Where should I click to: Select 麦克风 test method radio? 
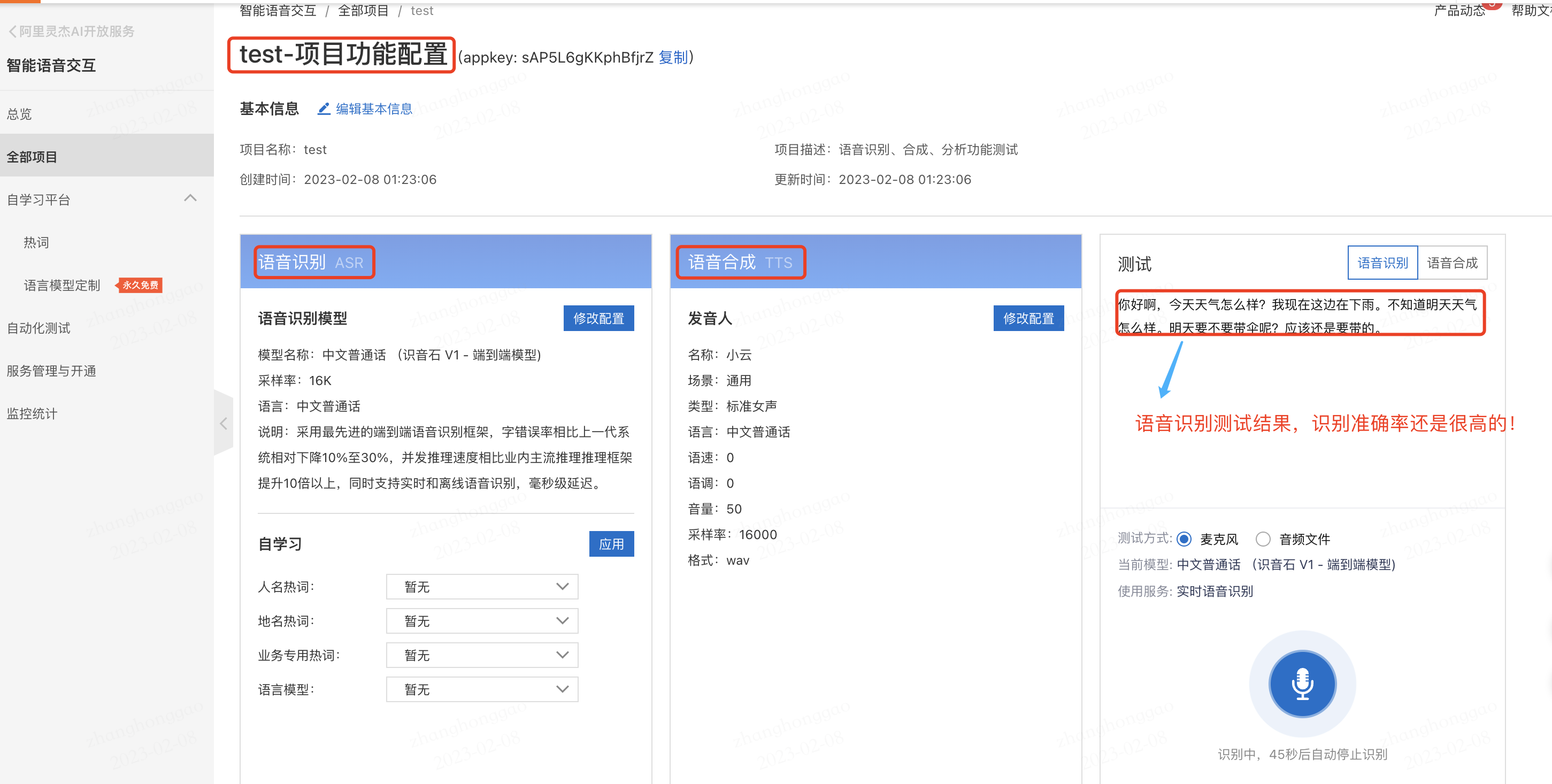(1184, 539)
